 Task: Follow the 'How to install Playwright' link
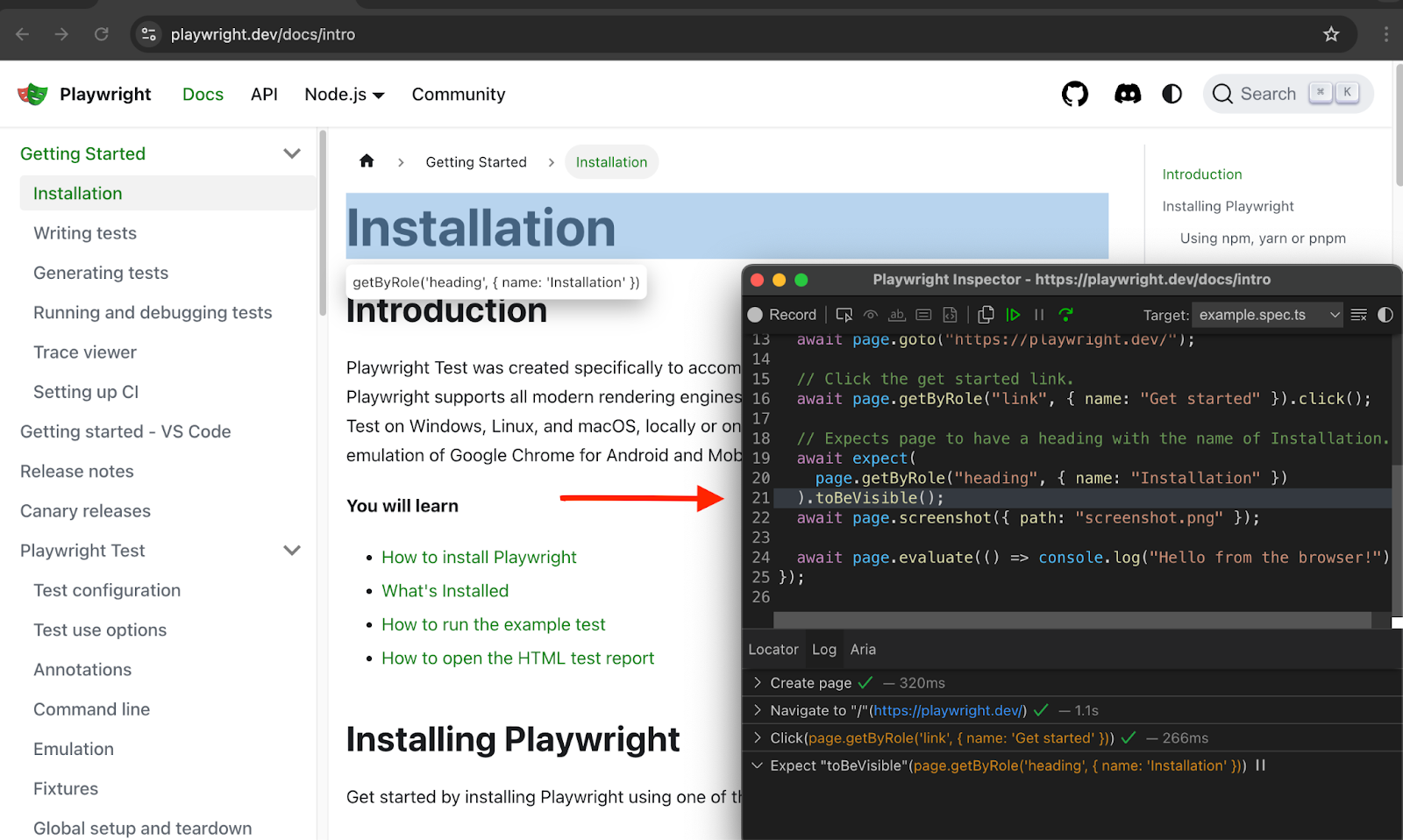479,558
